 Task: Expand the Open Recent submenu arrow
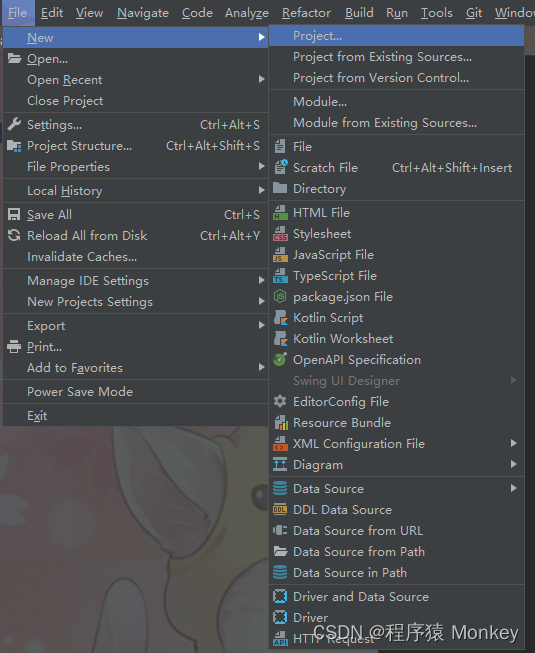tap(261, 79)
